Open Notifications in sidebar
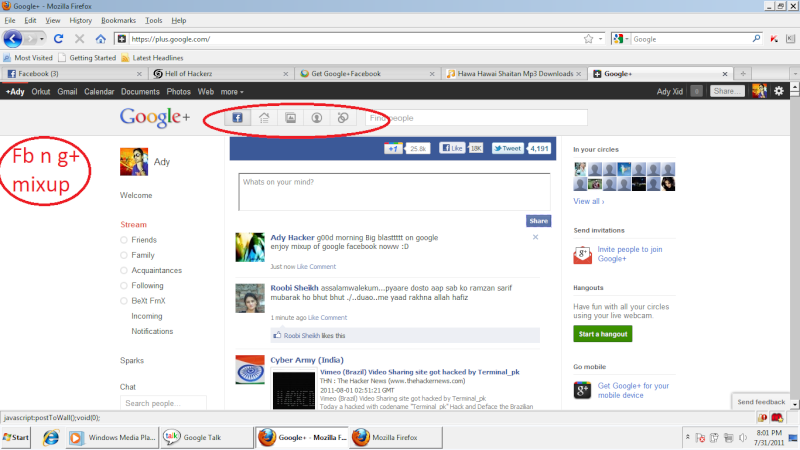800x450 pixels. (152, 332)
